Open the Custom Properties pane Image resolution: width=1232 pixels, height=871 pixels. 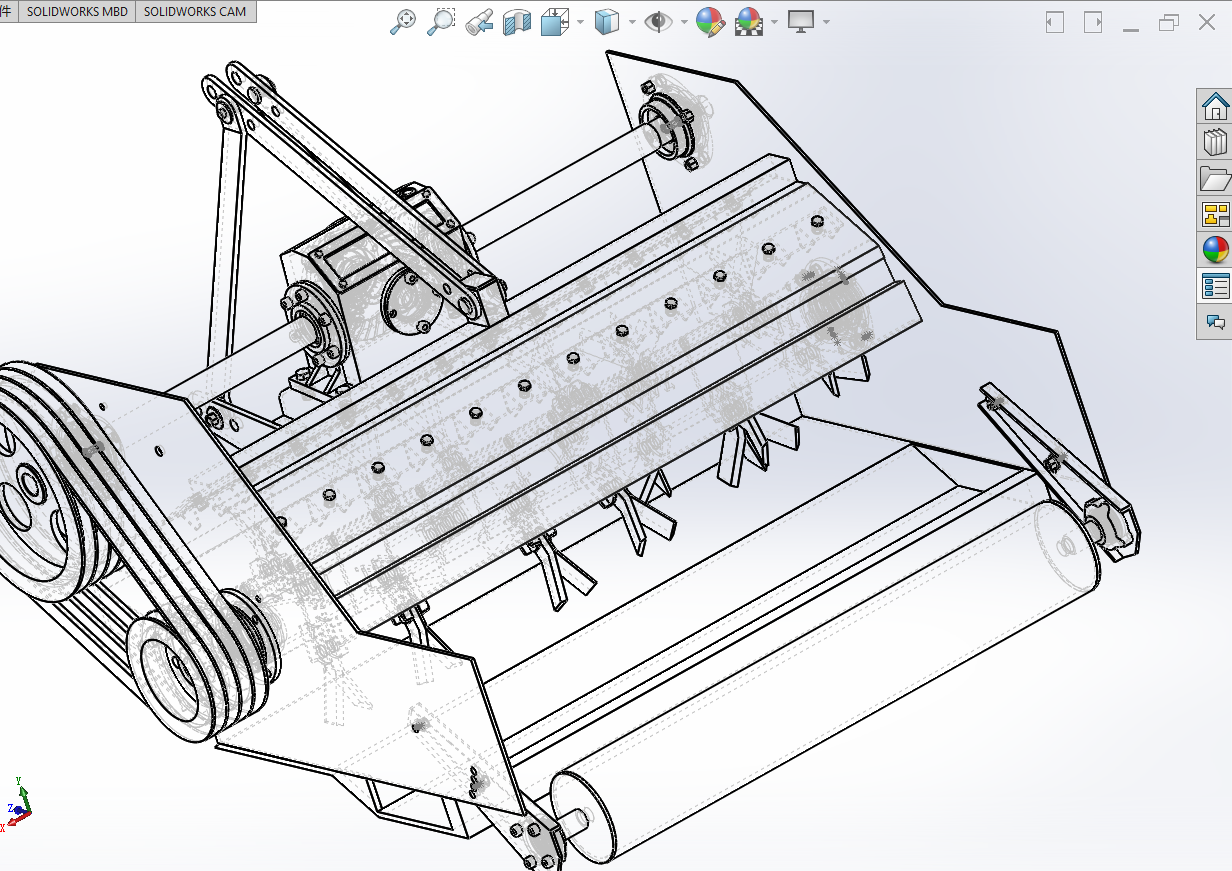tap(1215, 286)
